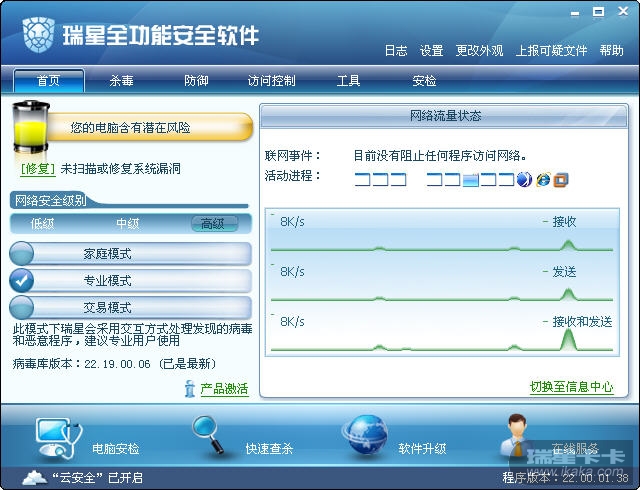Open the 工具 tab
This screenshot has height=490, width=640.
coord(348,80)
